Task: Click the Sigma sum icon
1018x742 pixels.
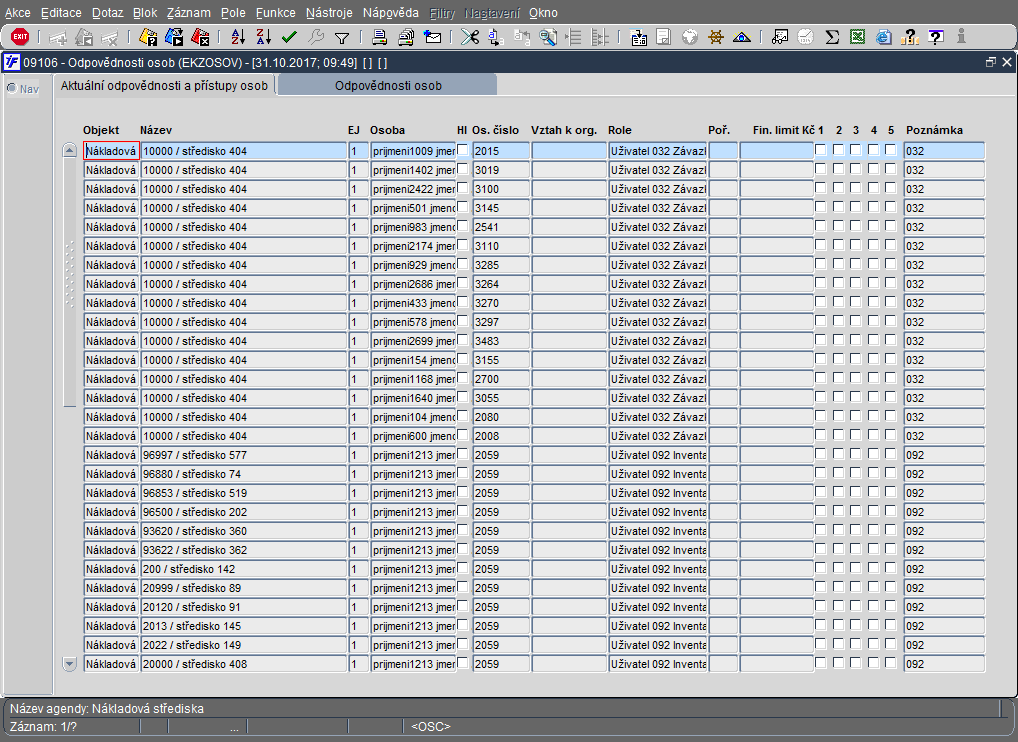Action: (832, 37)
